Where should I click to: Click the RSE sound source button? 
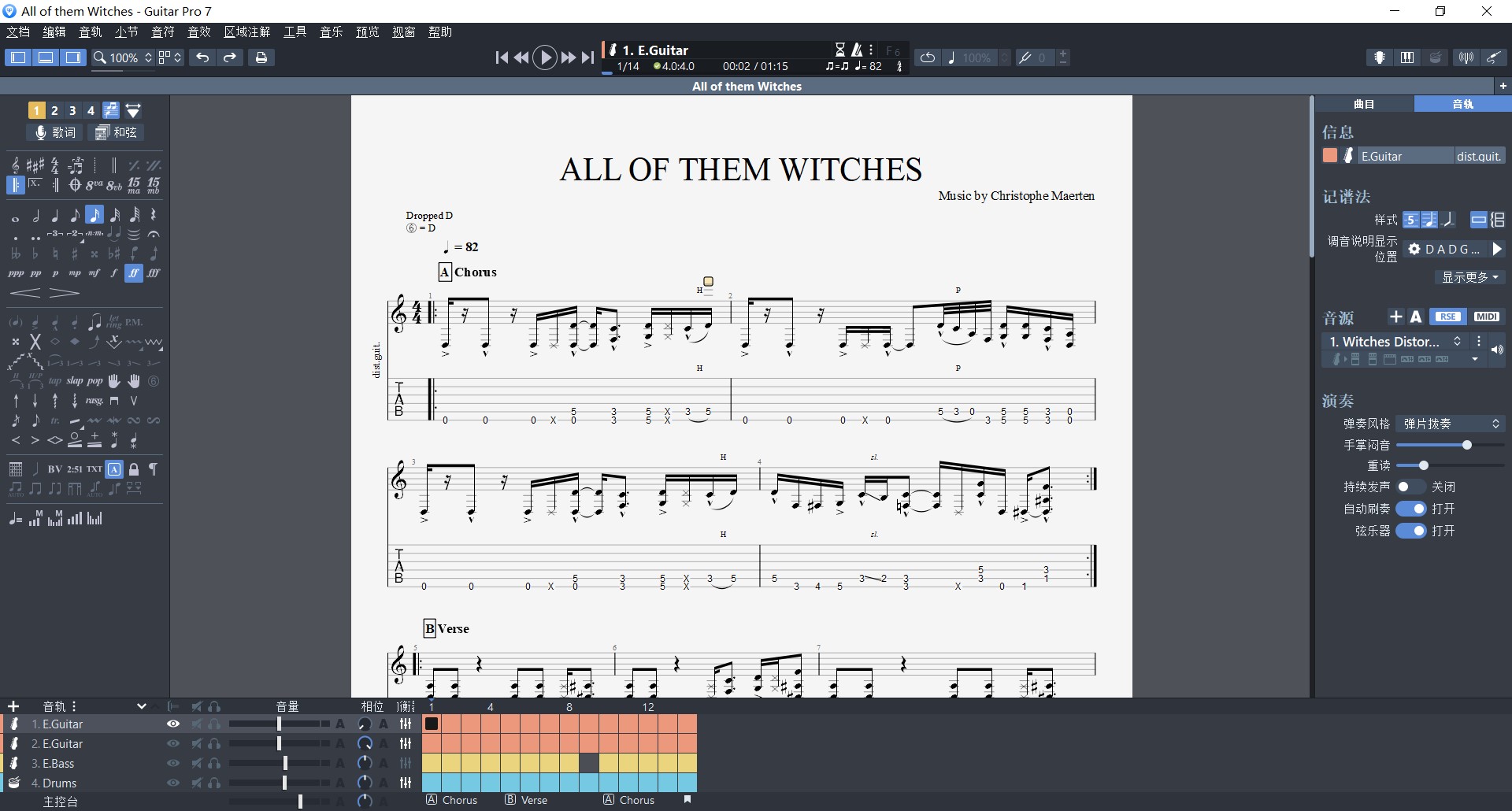(1447, 317)
